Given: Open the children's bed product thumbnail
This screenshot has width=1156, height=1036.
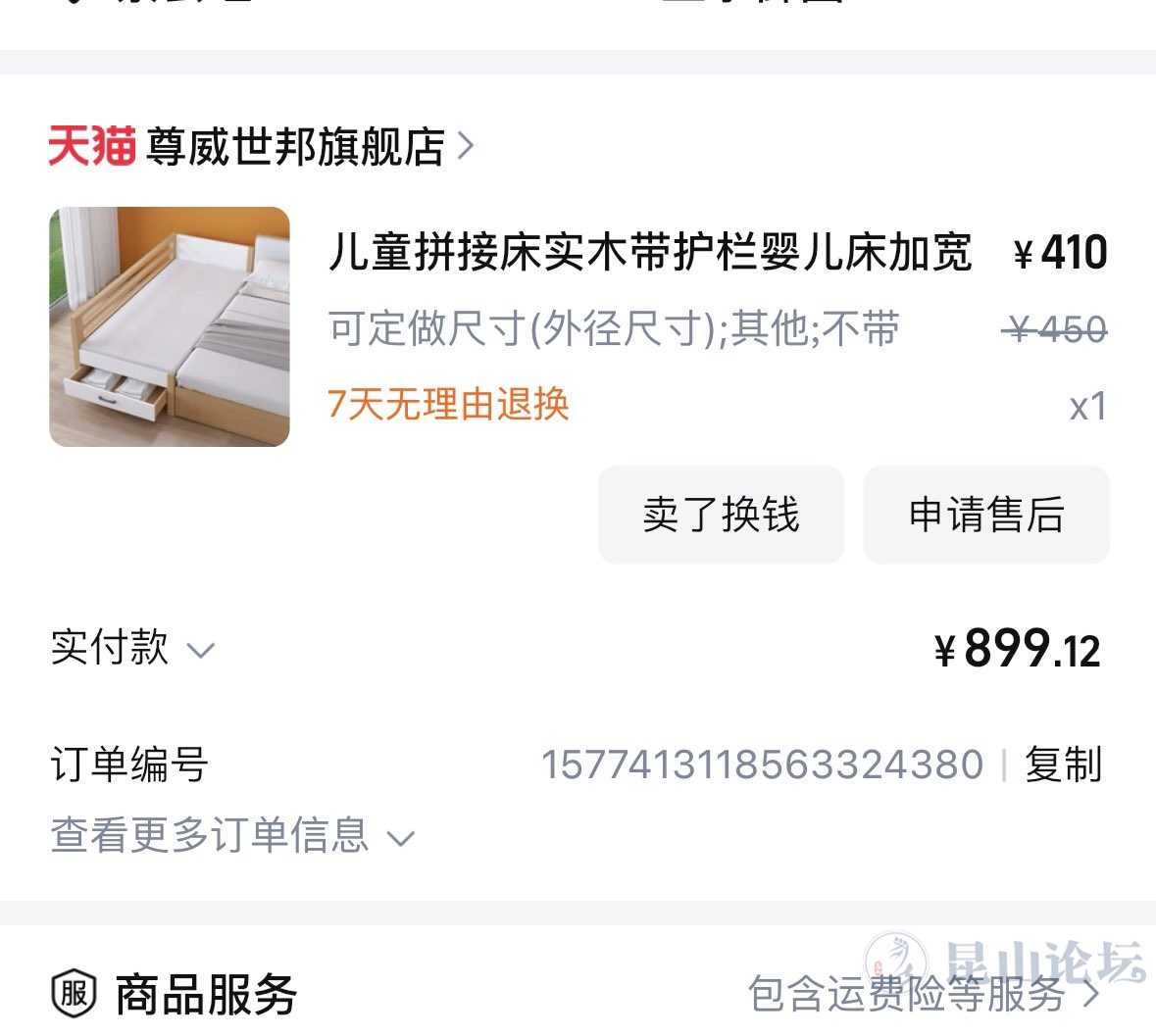Looking at the screenshot, I should (170, 326).
